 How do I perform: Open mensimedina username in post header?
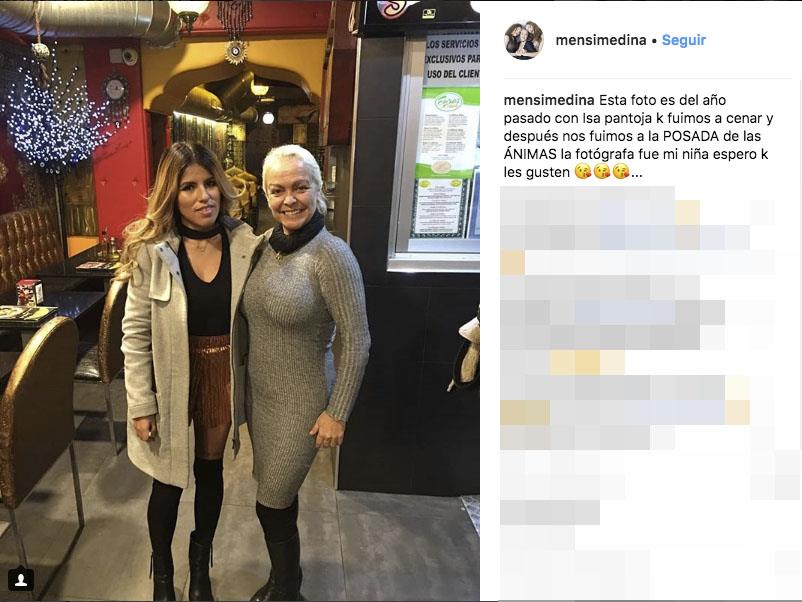pyautogui.click(x=601, y=40)
